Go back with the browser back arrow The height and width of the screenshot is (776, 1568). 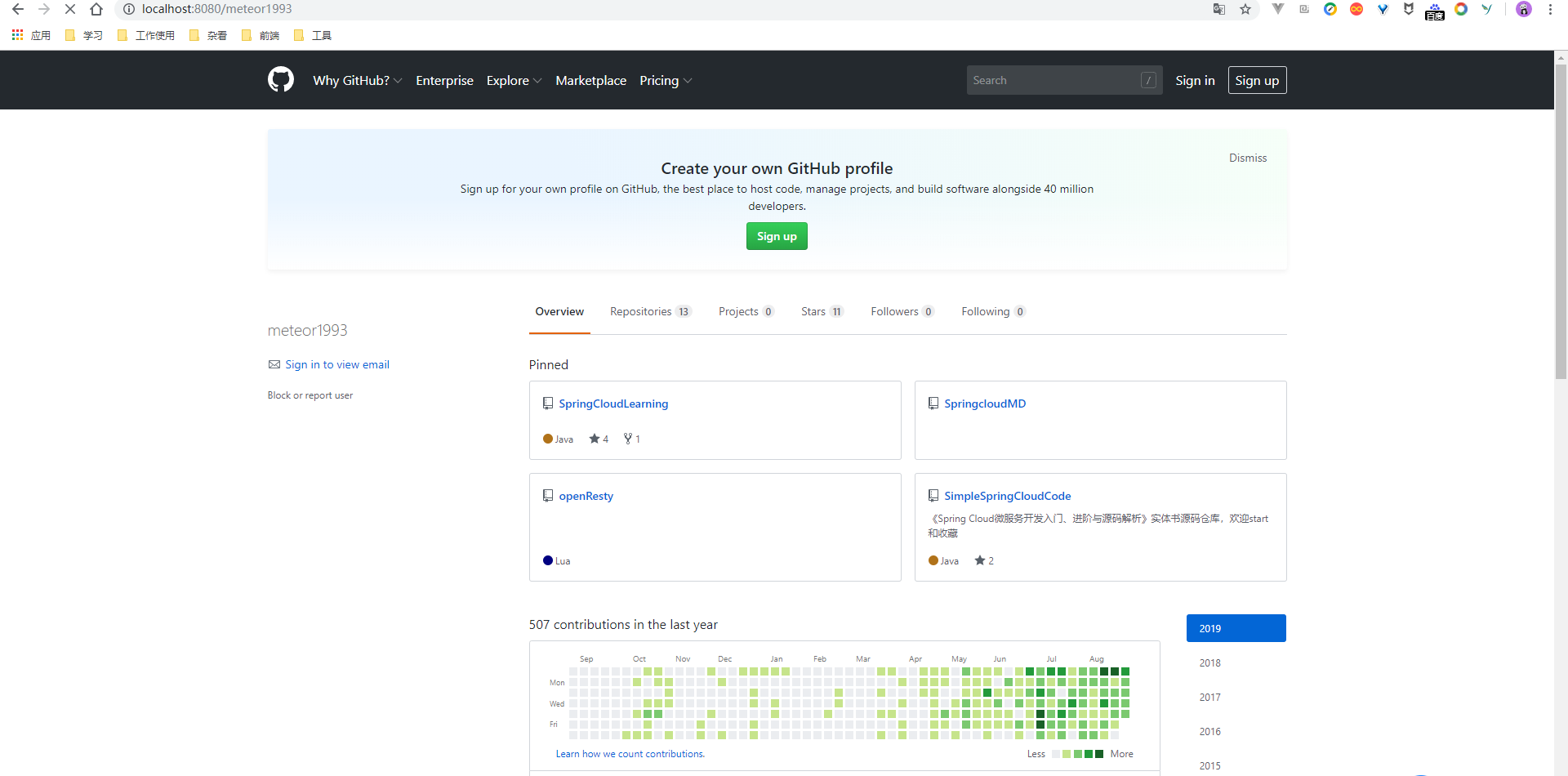pyautogui.click(x=18, y=9)
